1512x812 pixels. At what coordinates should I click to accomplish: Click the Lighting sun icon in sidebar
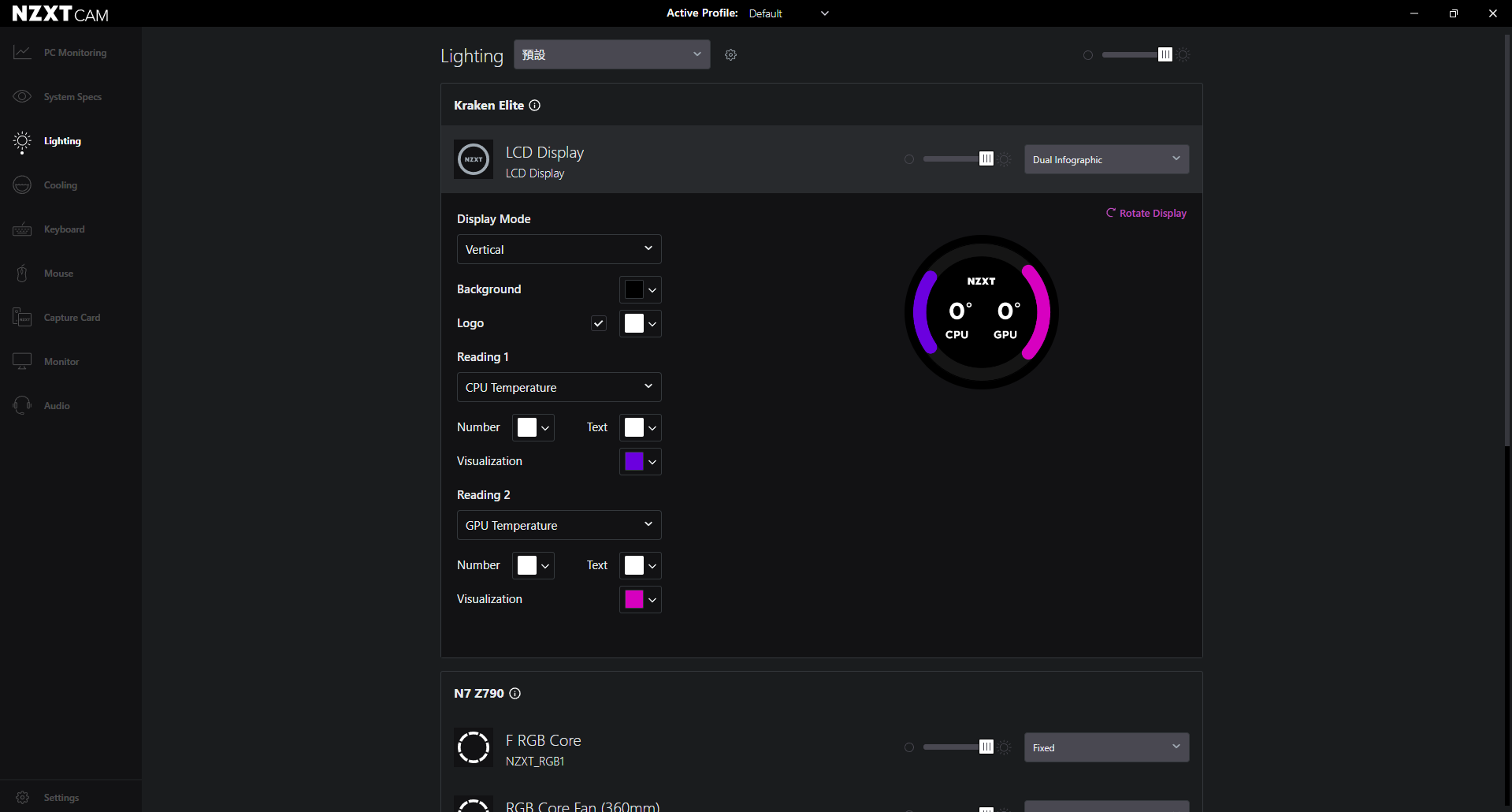[x=22, y=141]
